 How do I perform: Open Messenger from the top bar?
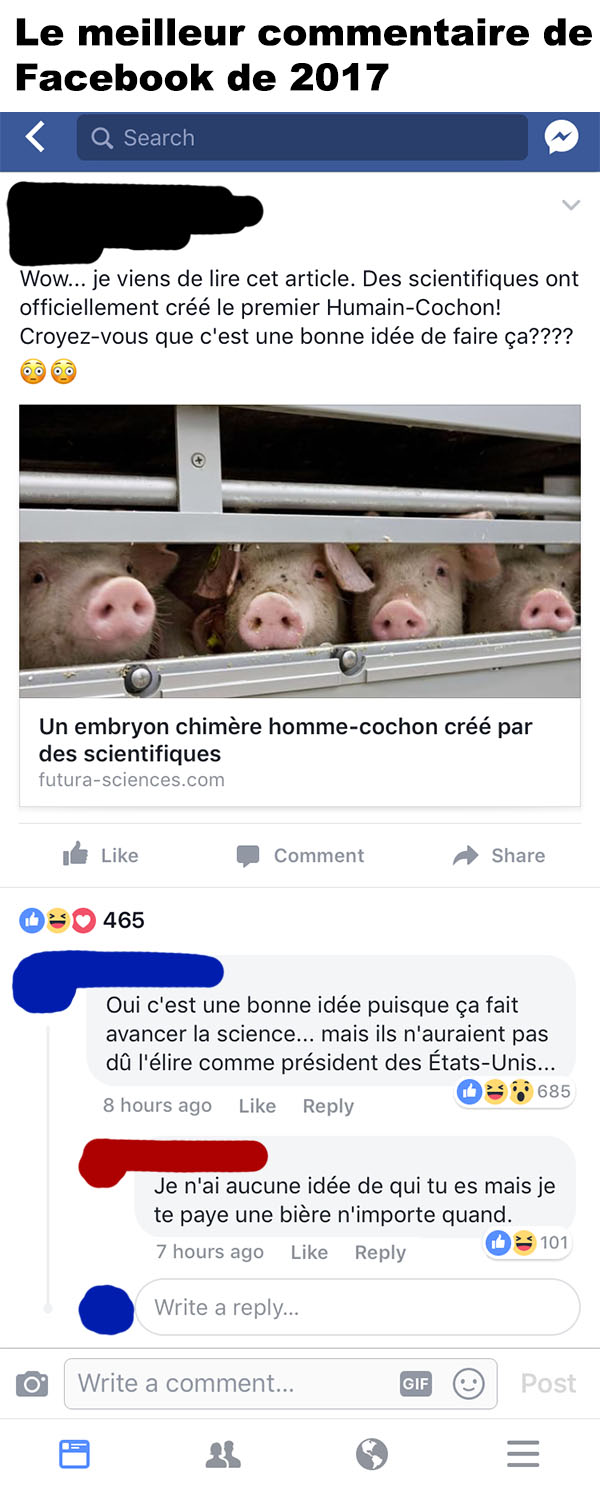(562, 137)
